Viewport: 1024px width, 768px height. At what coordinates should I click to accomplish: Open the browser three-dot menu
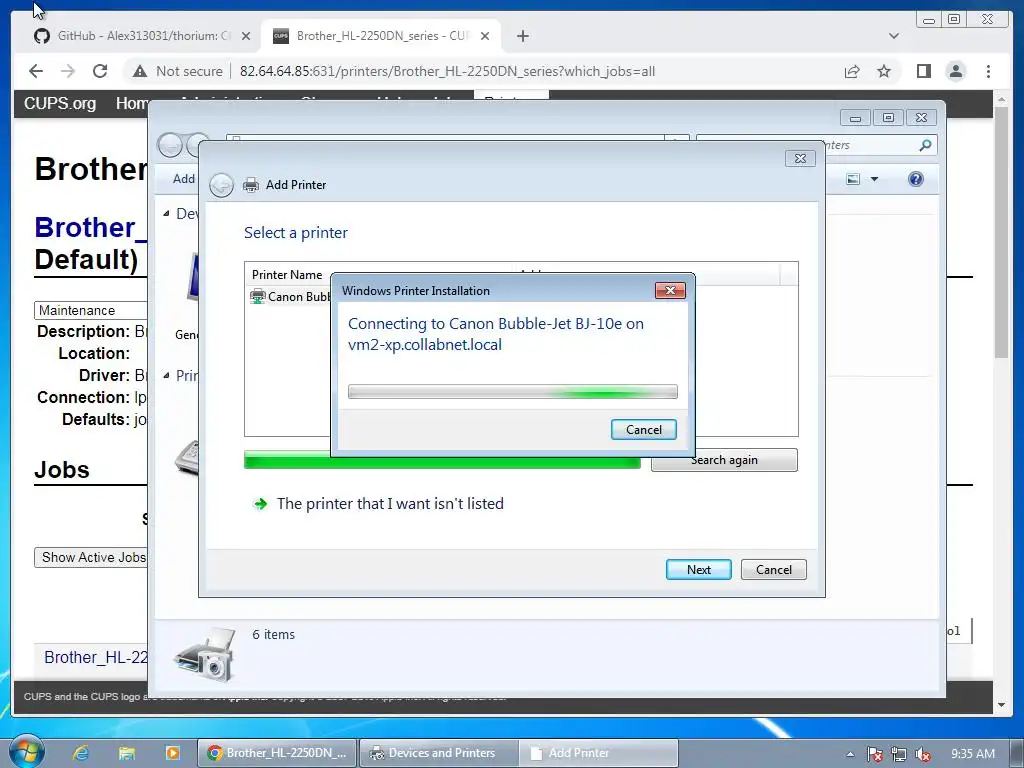[988, 71]
